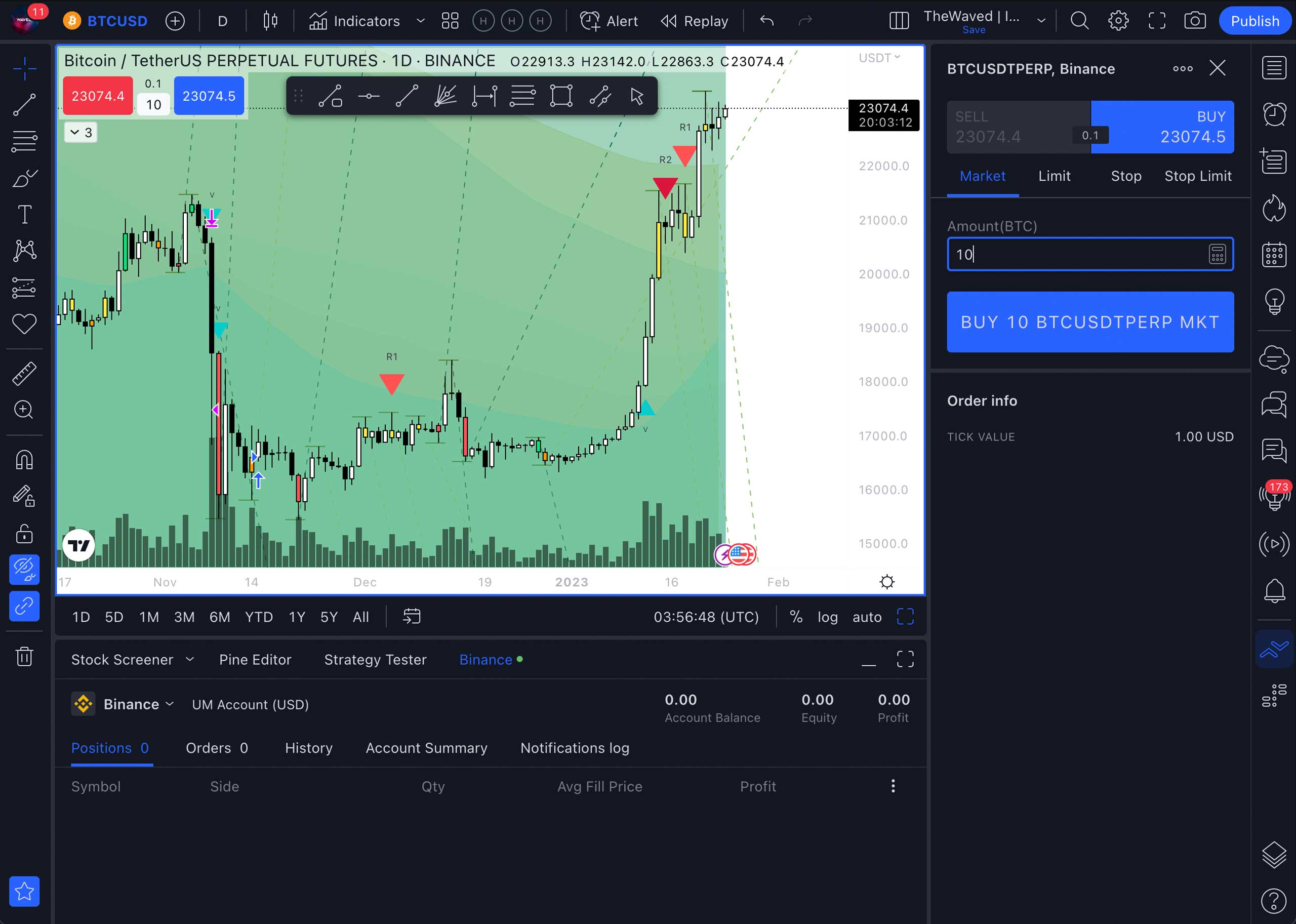1296x924 pixels.
Task: Select the pitchfan tool in floating toolbar
Action: (445, 96)
